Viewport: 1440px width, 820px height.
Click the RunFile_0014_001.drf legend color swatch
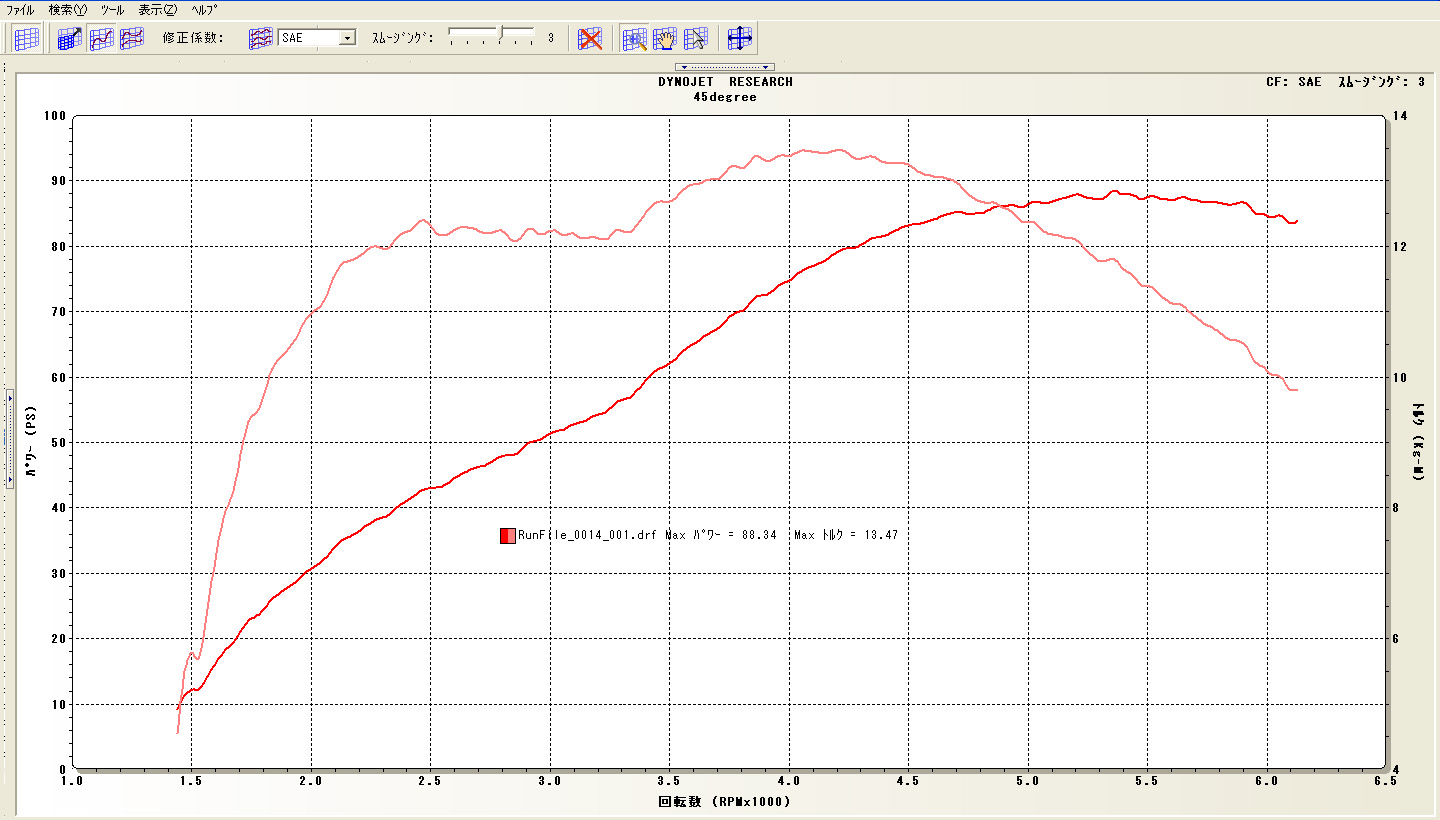pos(507,536)
